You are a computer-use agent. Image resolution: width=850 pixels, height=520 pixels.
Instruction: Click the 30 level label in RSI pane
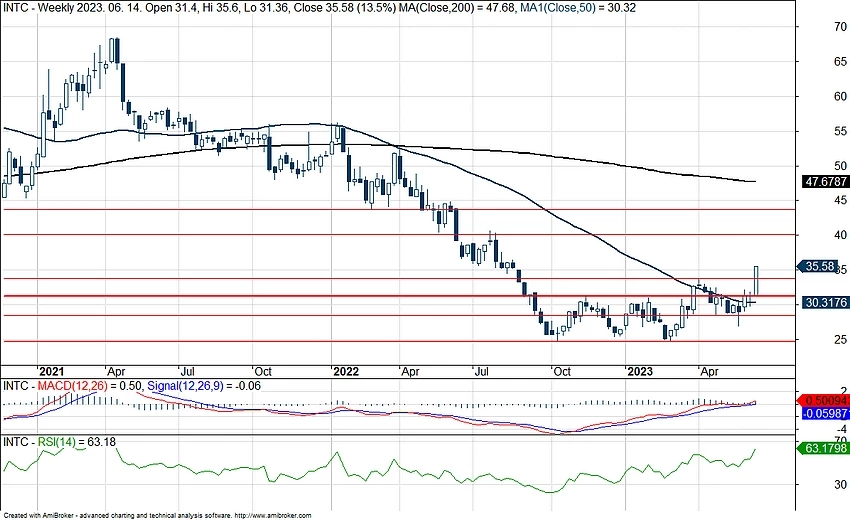tap(841, 484)
